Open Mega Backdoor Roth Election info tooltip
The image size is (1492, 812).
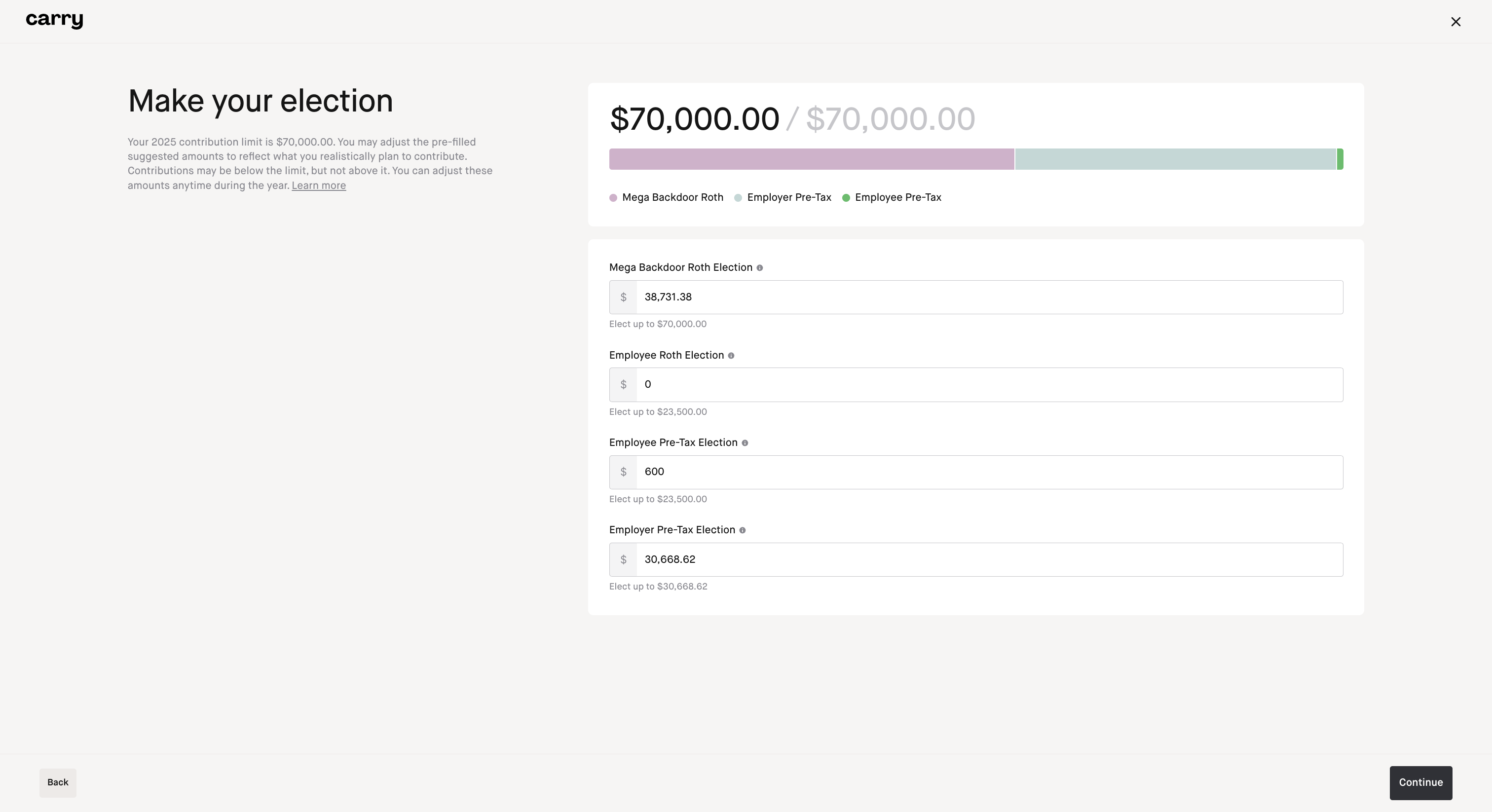pyautogui.click(x=760, y=268)
